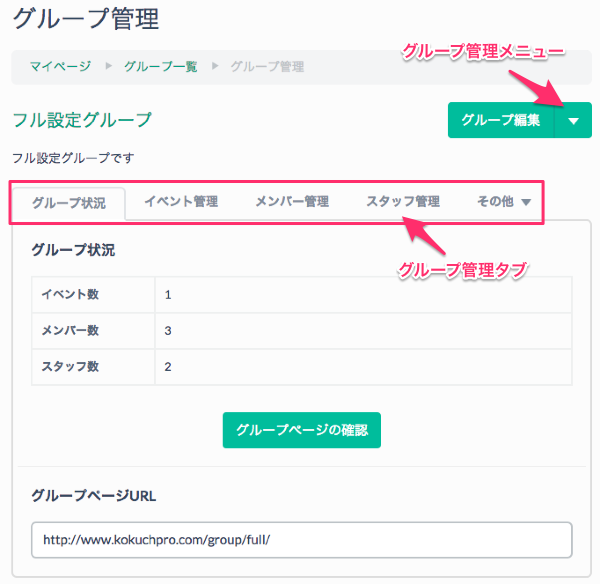Click the グループ管理 breadcrumb item
The height and width of the screenshot is (584, 600).
click(x=267, y=67)
